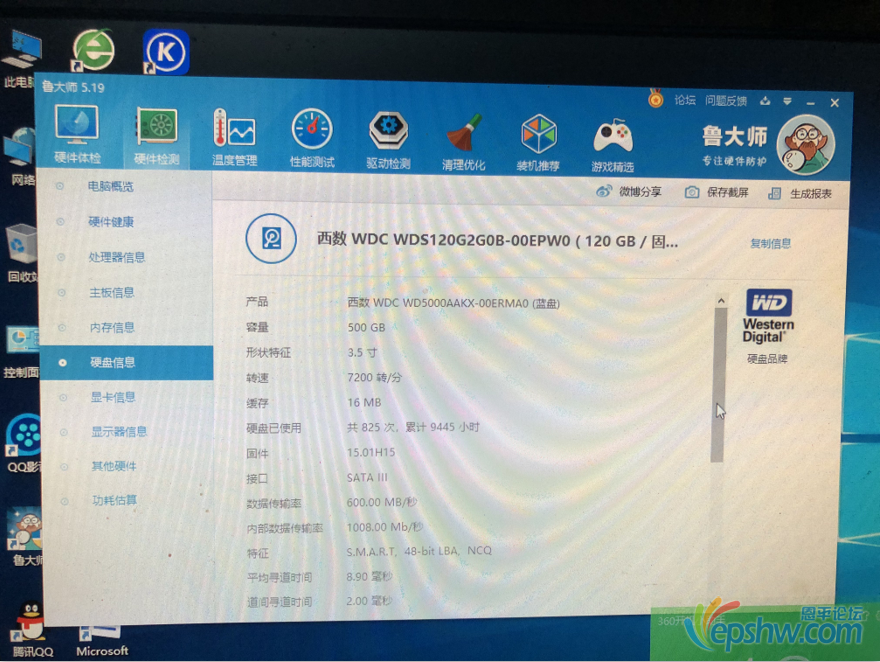Open 装机推荐 software recommendations cube icon
The width and height of the screenshot is (880, 662).
click(538, 143)
